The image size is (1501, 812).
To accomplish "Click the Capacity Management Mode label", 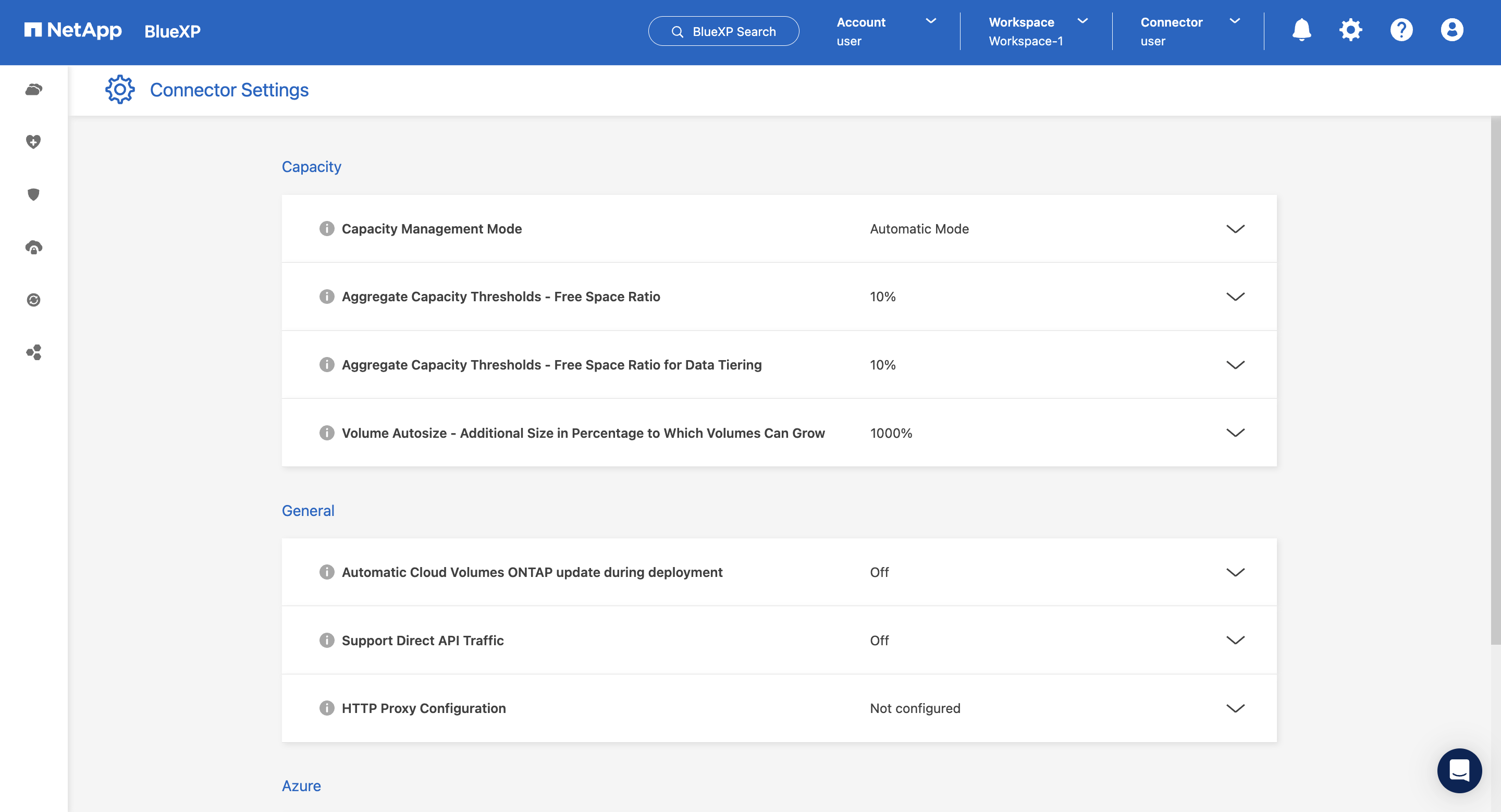I will [x=432, y=229].
